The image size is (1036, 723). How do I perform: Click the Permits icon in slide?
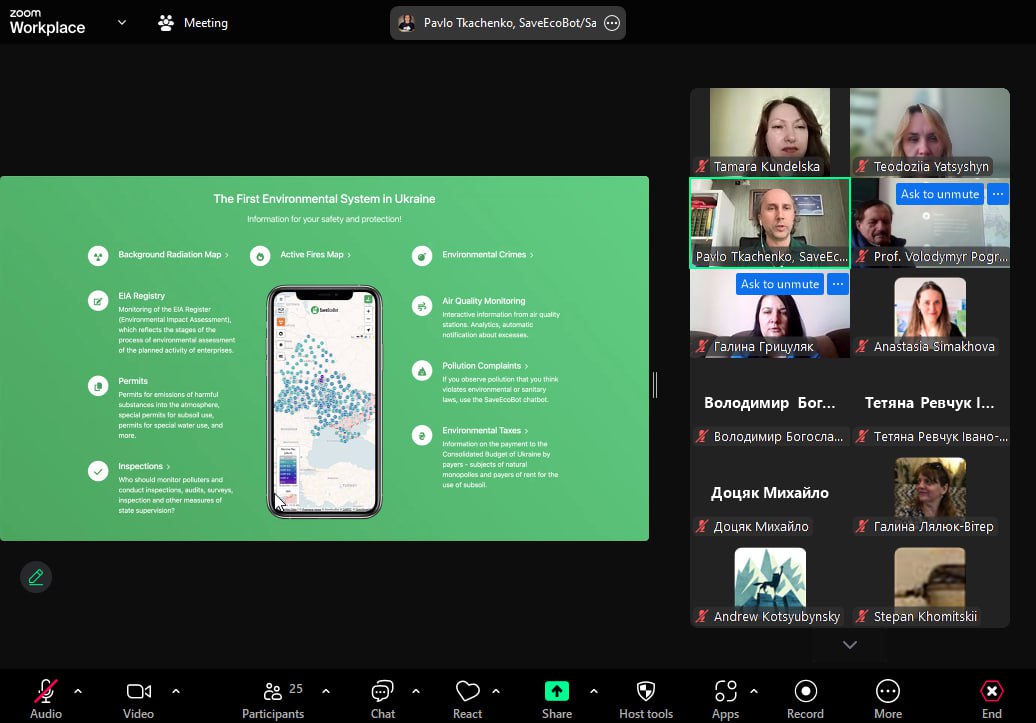tap(98, 386)
